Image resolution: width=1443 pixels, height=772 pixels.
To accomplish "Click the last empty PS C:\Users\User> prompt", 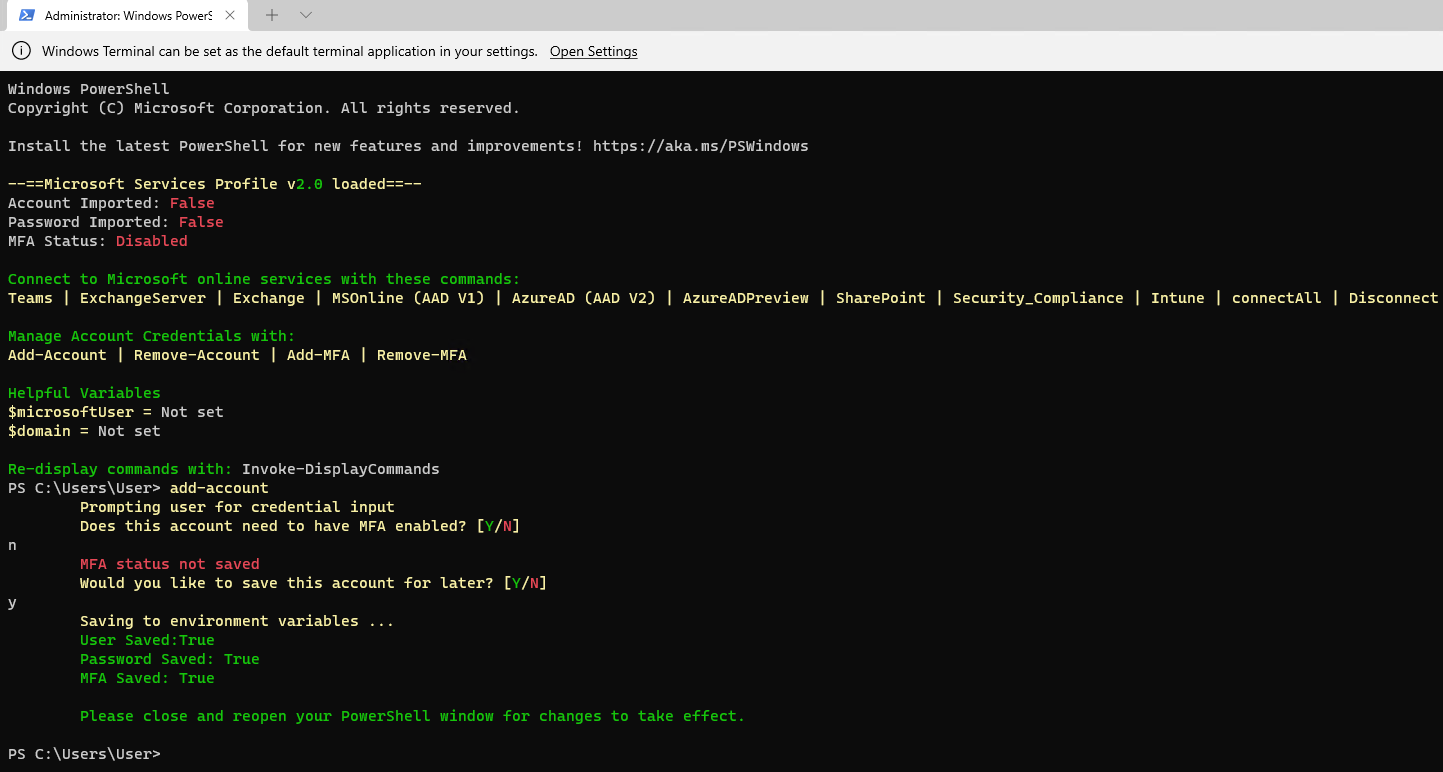I will [x=84, y=754].
